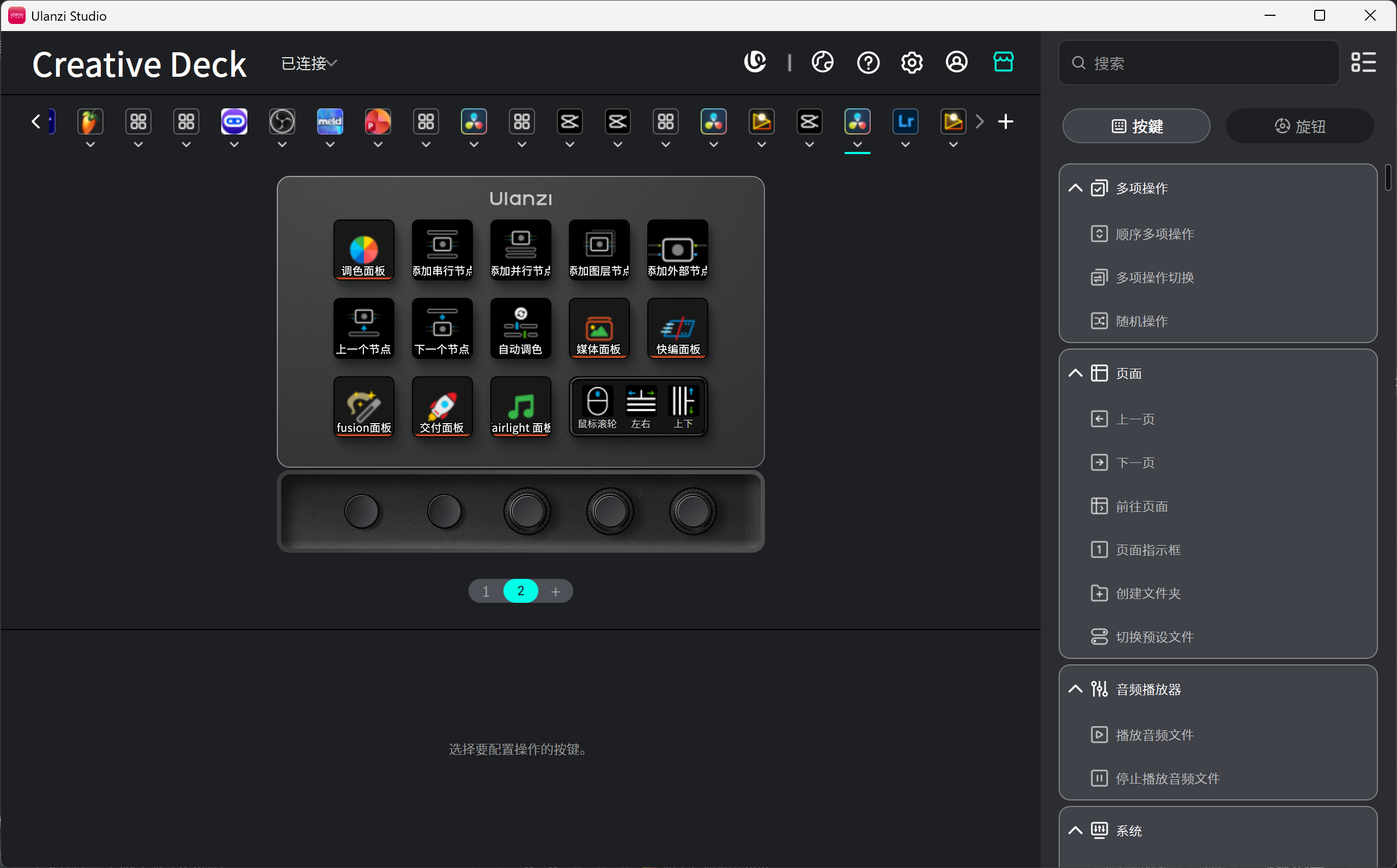Select the Lightroom profile icon
Screen dimensions: 1397x868
click(x=904, y=121)
